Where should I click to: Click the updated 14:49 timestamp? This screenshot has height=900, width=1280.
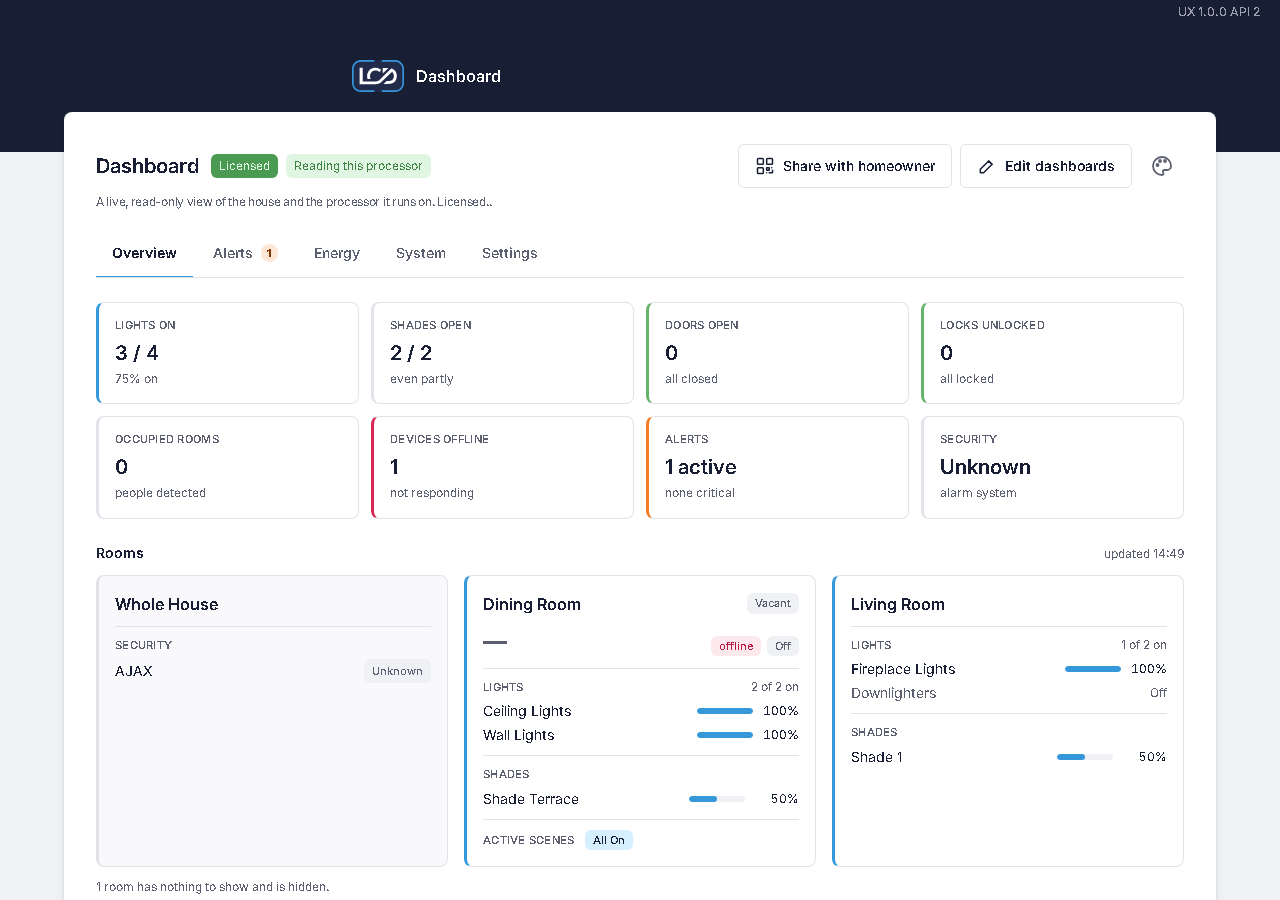click(1144, 553)
